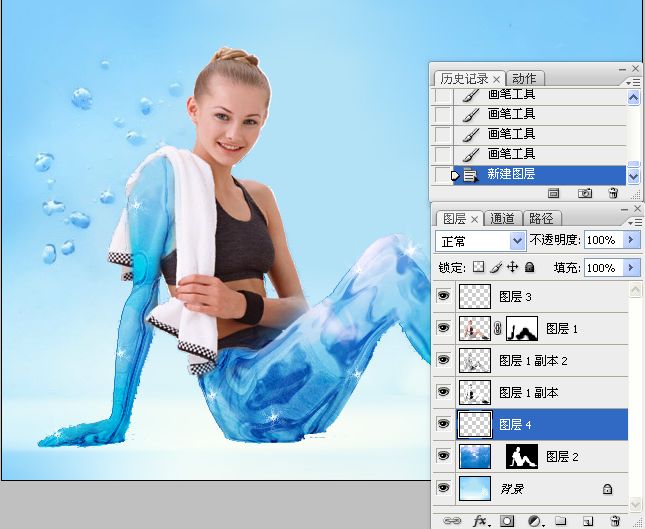Expand the 填充 fill slider arrow

(631, 268)
